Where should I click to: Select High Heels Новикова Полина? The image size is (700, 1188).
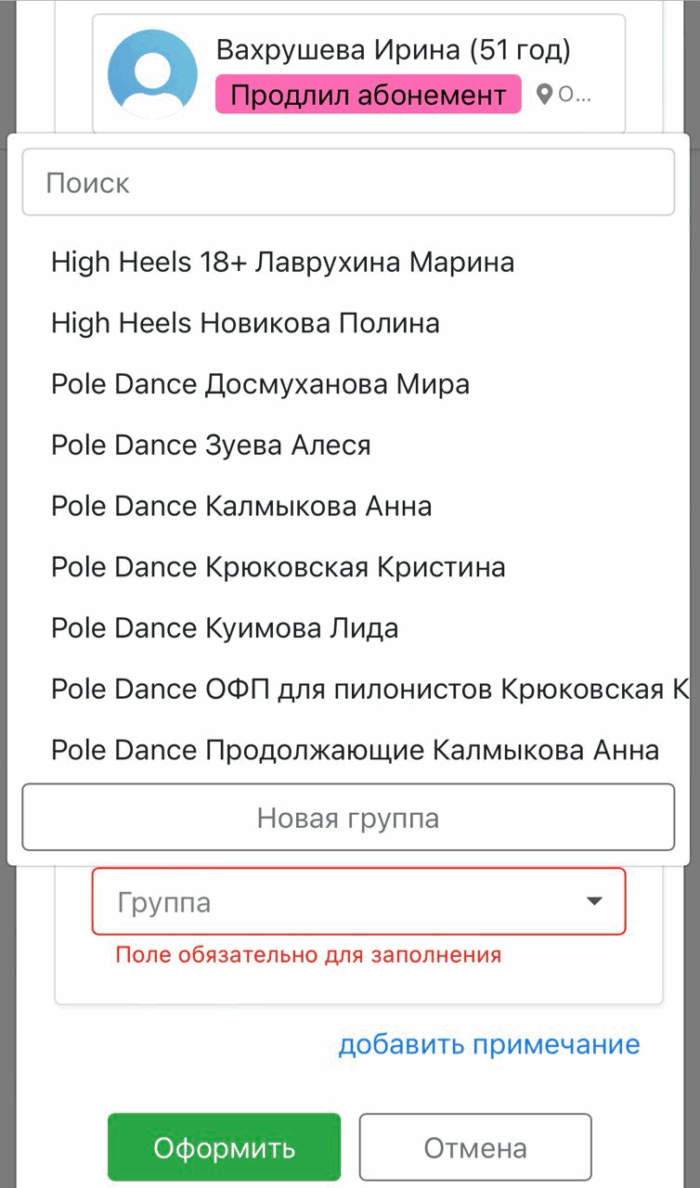click(x=245, y=324)
